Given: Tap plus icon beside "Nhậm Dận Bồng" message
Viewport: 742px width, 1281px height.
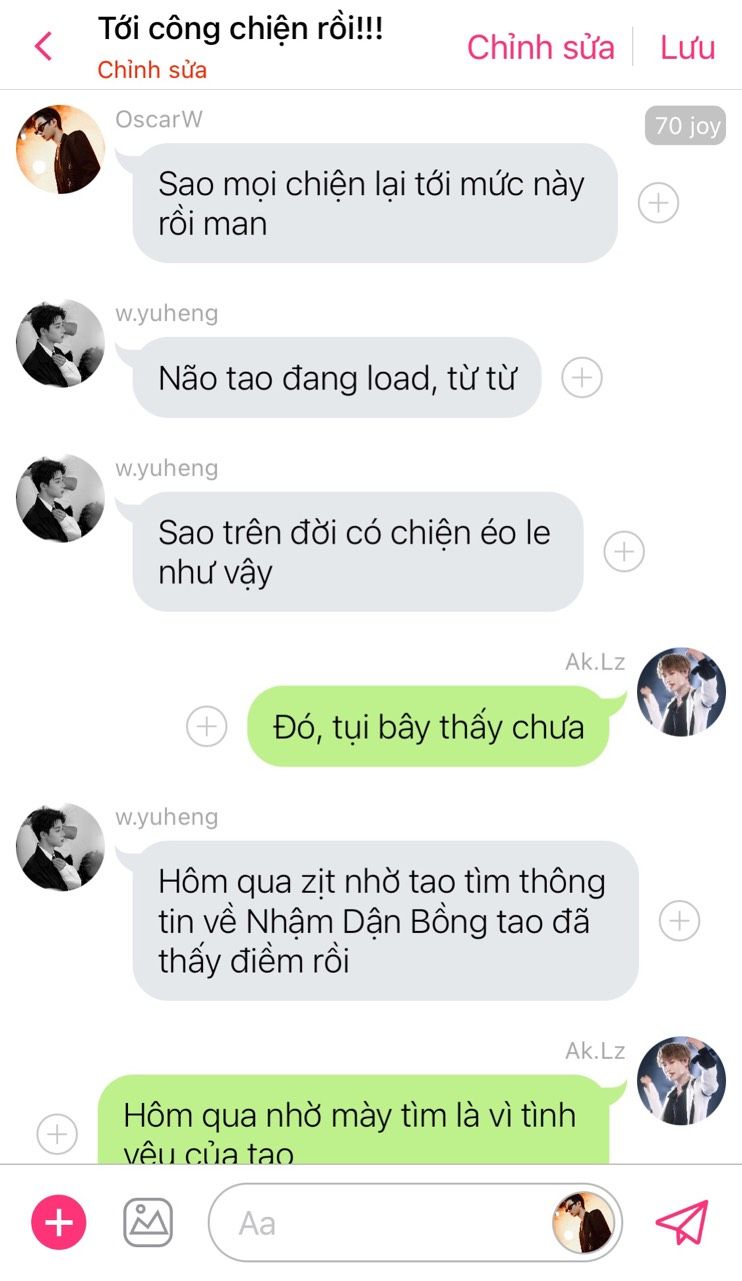Looking at the screenshot, I should point(680,920).
